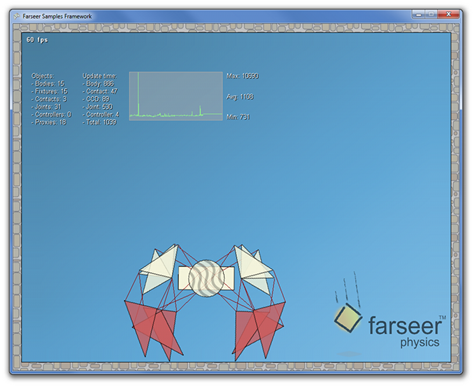
Task: Select the 'Controllers' count line under Objects
Action: click(51, 114)
